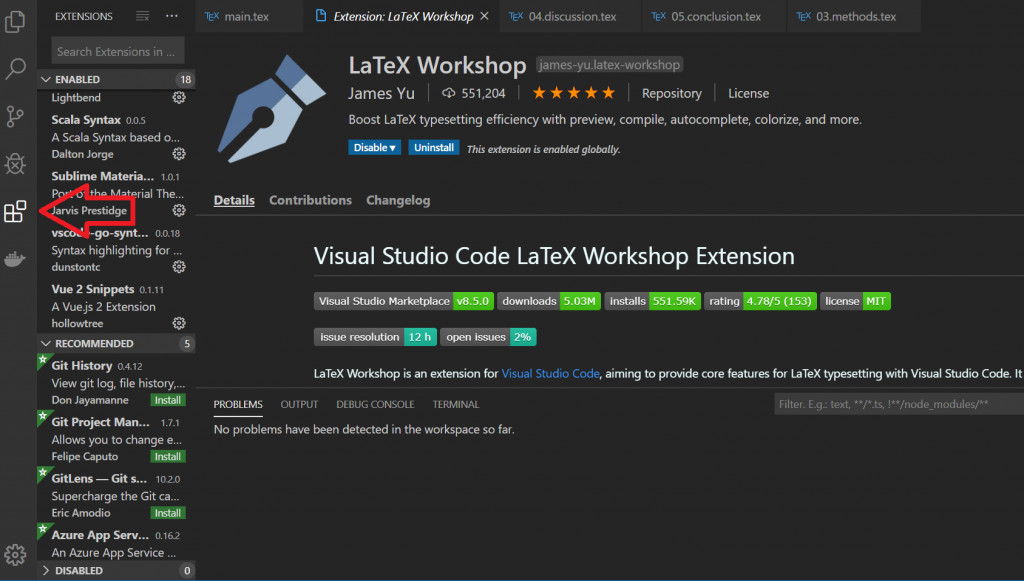Switch to the Changelog tab

397,200
